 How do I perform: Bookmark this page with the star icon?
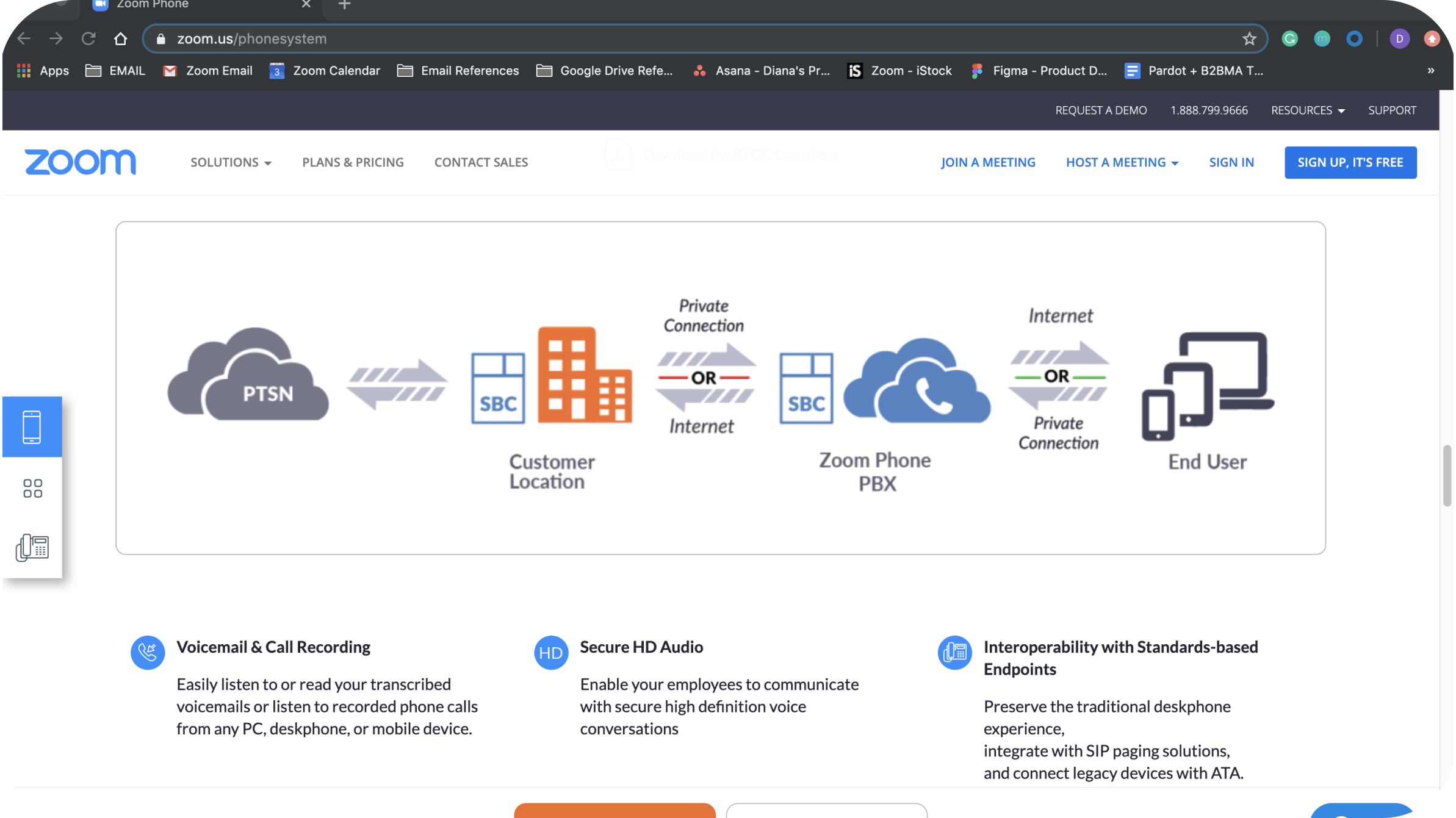click(x=1249, y=38)
